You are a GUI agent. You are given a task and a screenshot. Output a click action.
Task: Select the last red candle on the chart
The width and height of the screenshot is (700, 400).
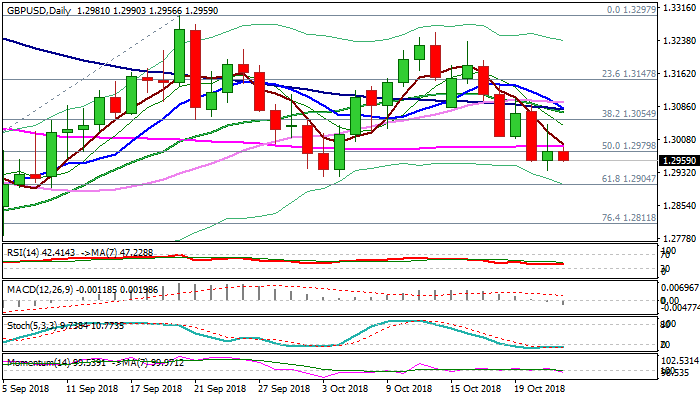(563, 155)
